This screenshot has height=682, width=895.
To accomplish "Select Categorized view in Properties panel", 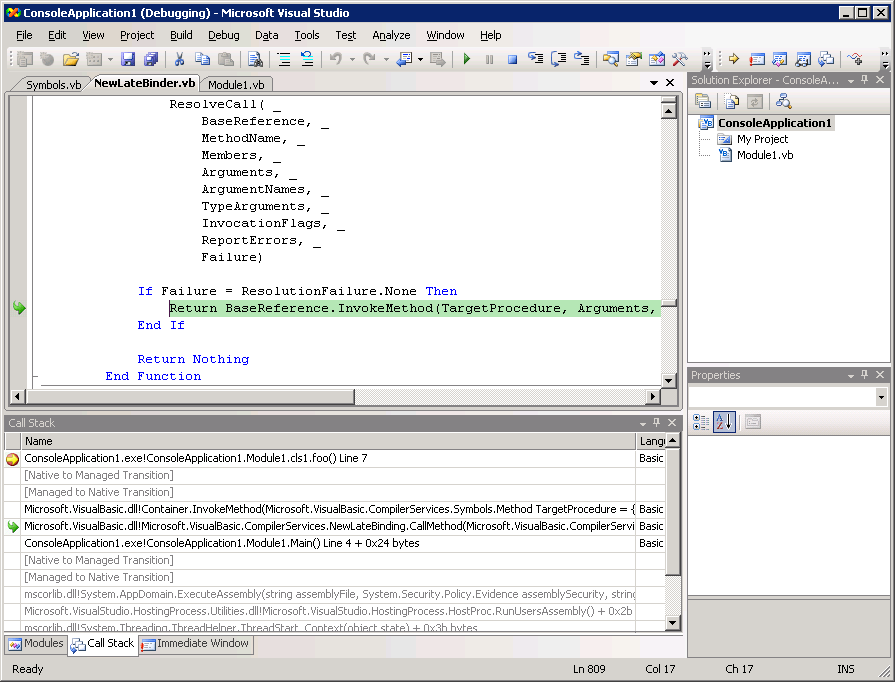I will 701,422.
